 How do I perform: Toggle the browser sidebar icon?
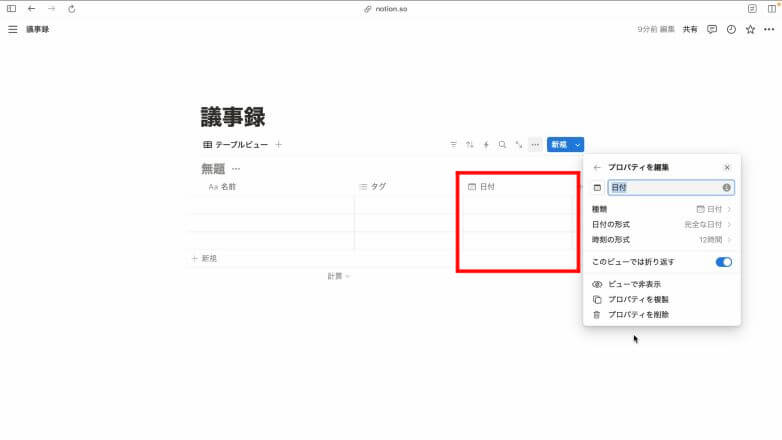point(11,9)
